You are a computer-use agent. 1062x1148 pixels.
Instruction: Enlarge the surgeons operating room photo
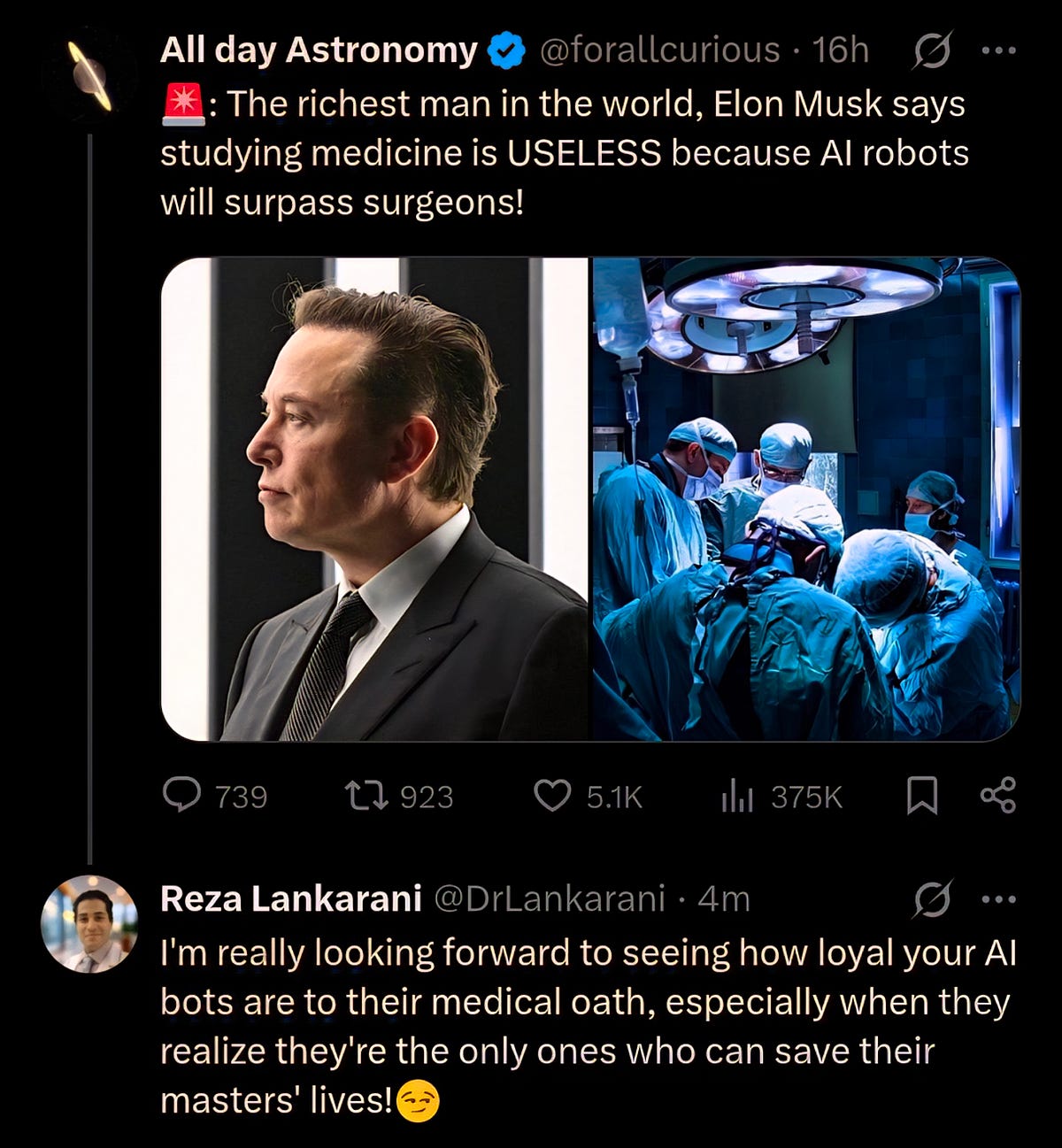(806, 499)
